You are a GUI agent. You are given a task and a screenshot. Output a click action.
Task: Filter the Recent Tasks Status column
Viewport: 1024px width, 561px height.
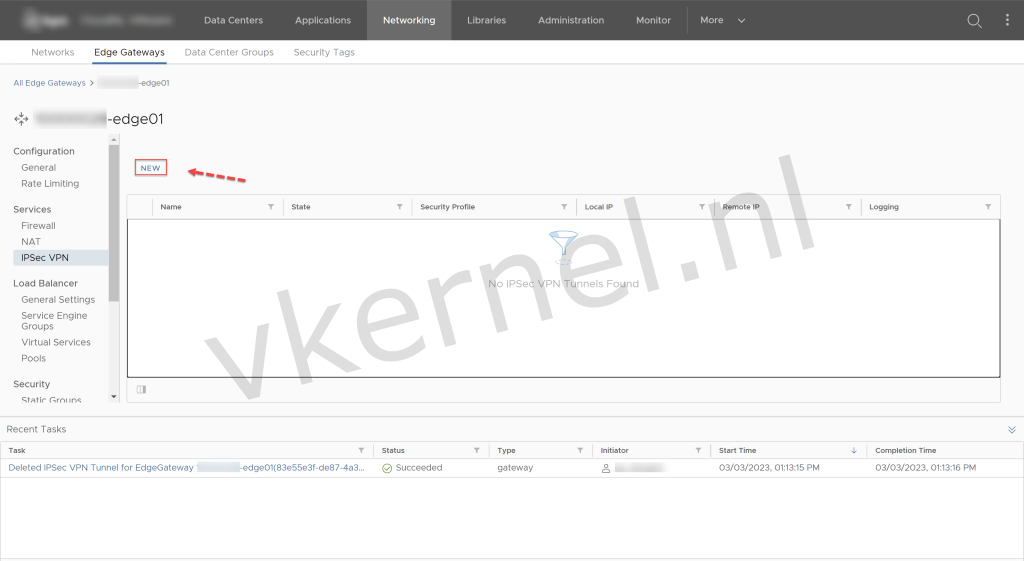pyautogui.click(x=476, y=451)
